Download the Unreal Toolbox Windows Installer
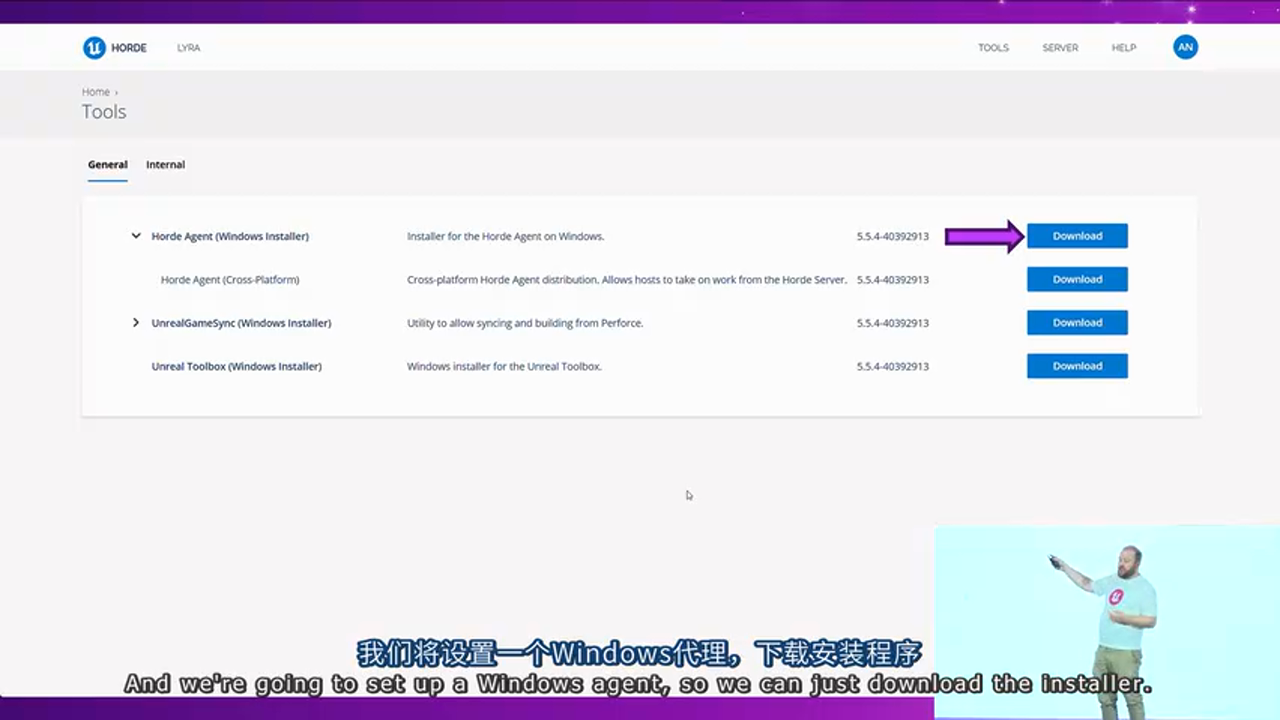Screen dimensions: 1280x720 tap(1077, 366)
